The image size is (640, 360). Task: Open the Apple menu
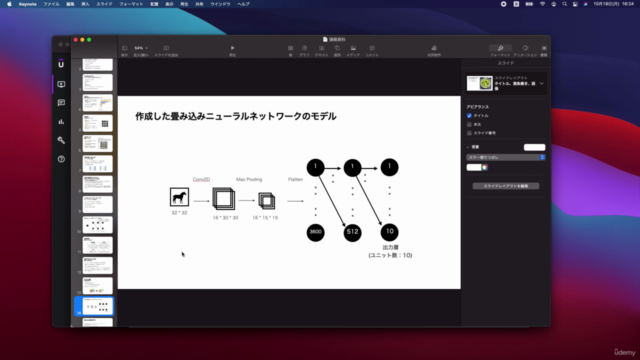tap(9, 4)
